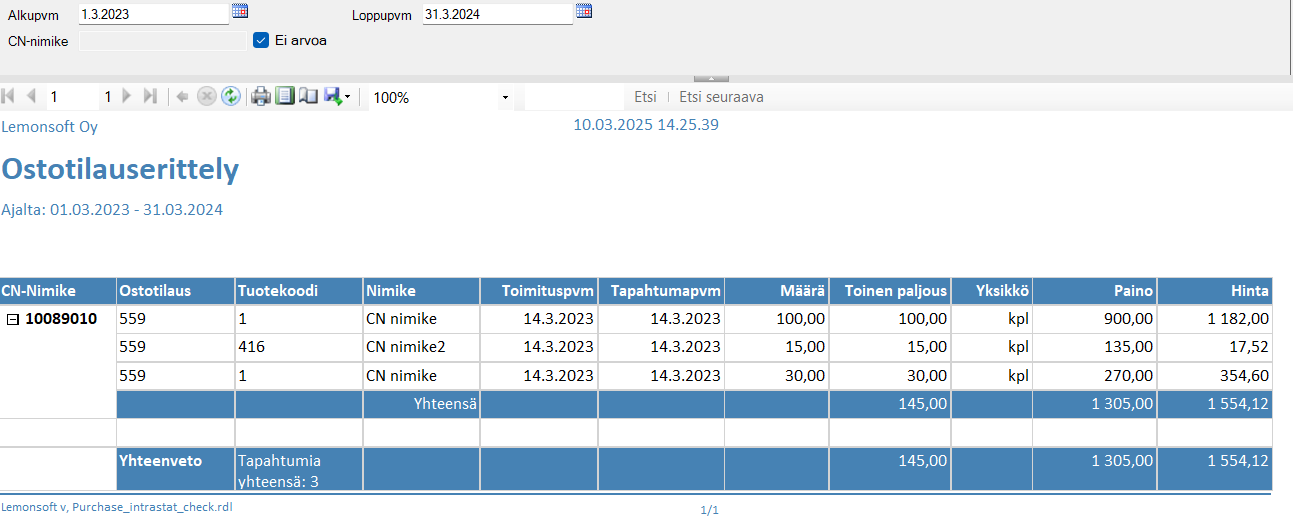Click the report search text box
The height and width of the screenshot is (517, 1293).
pos(573,97)
